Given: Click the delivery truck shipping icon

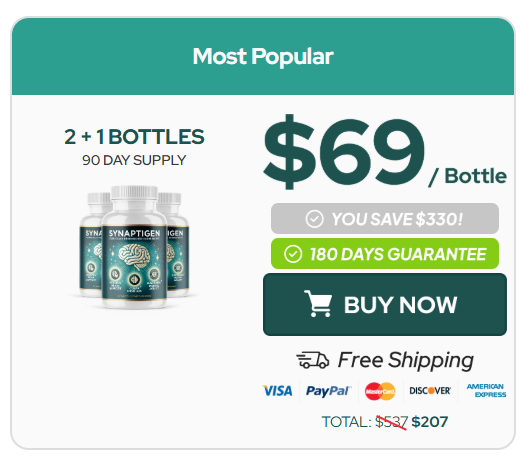Looking at the screenshot, I should coord(312,360).
